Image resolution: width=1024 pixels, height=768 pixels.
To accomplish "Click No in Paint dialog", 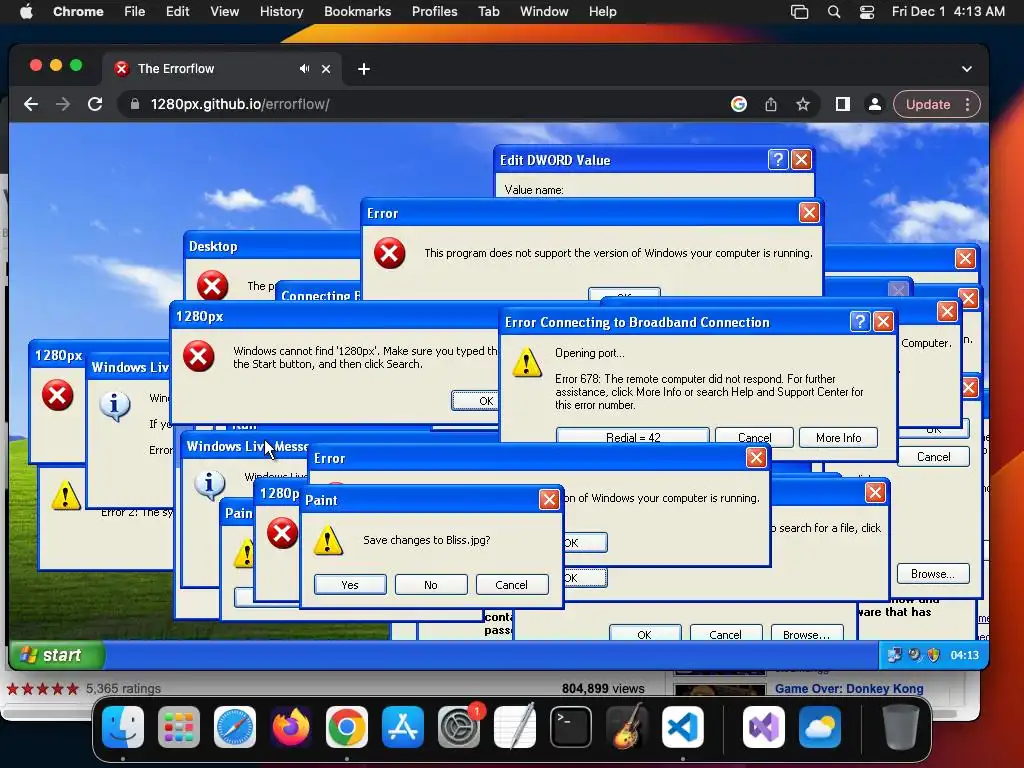I will 431,584.
